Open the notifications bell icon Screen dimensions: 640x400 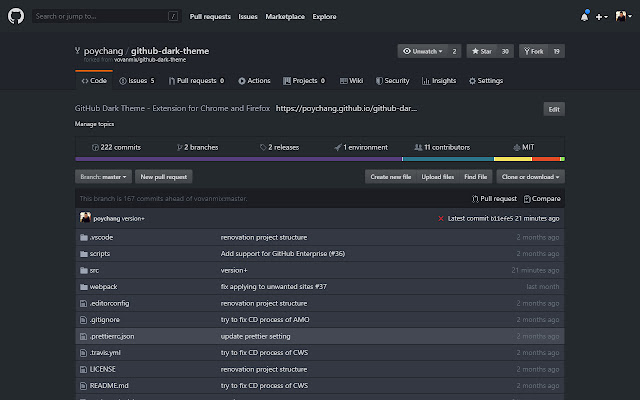tap(584, 16)
